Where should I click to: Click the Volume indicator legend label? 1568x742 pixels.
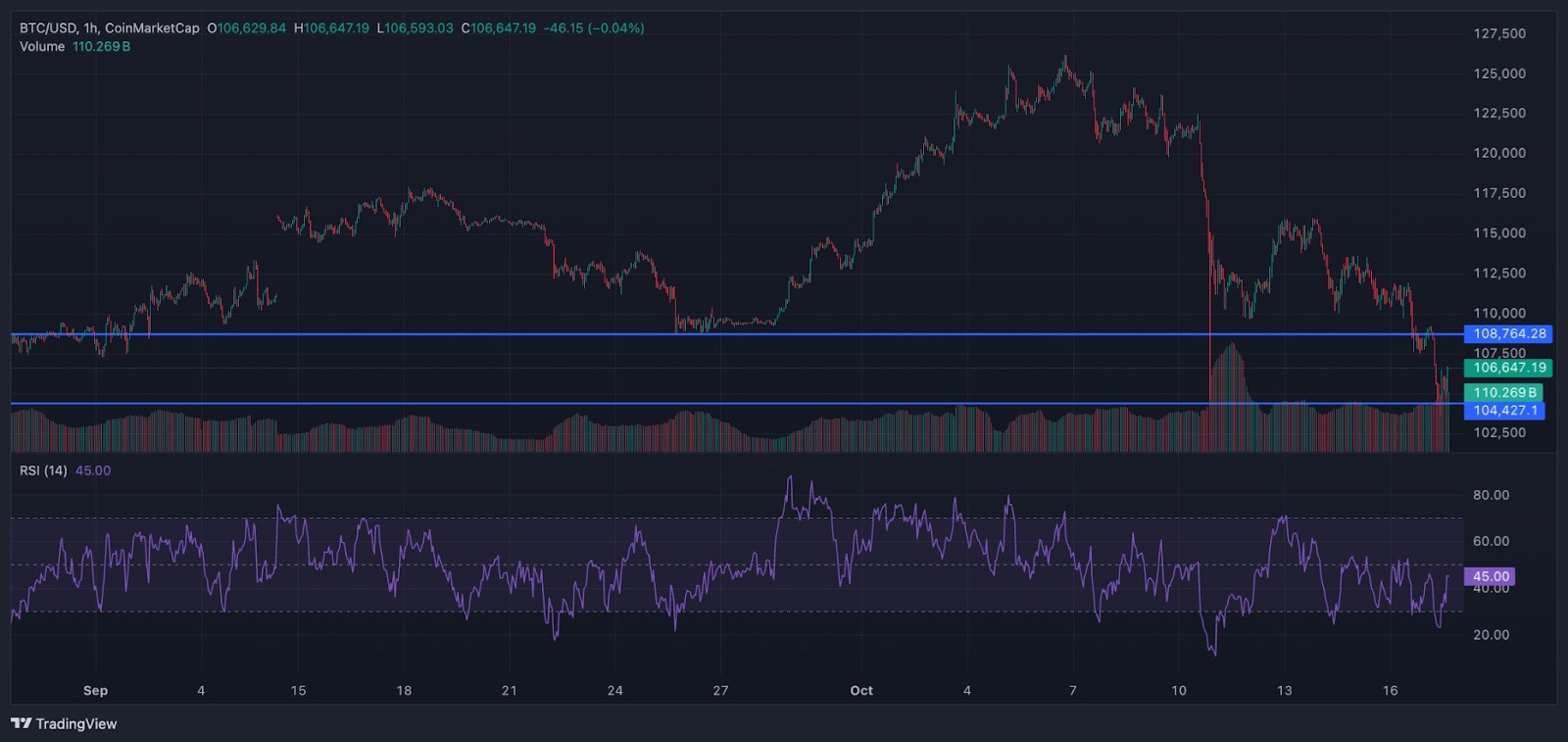coord(42,46)
